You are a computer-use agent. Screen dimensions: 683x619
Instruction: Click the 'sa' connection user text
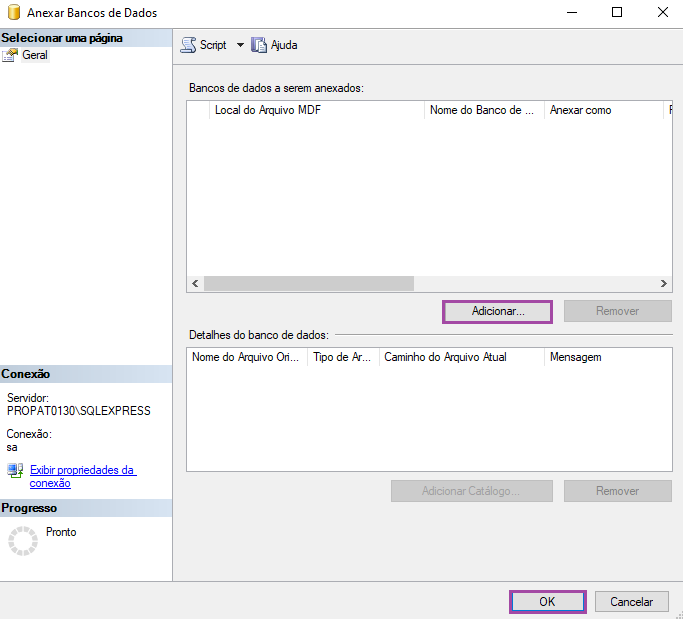pyautogui.click(x=12, y=447)
